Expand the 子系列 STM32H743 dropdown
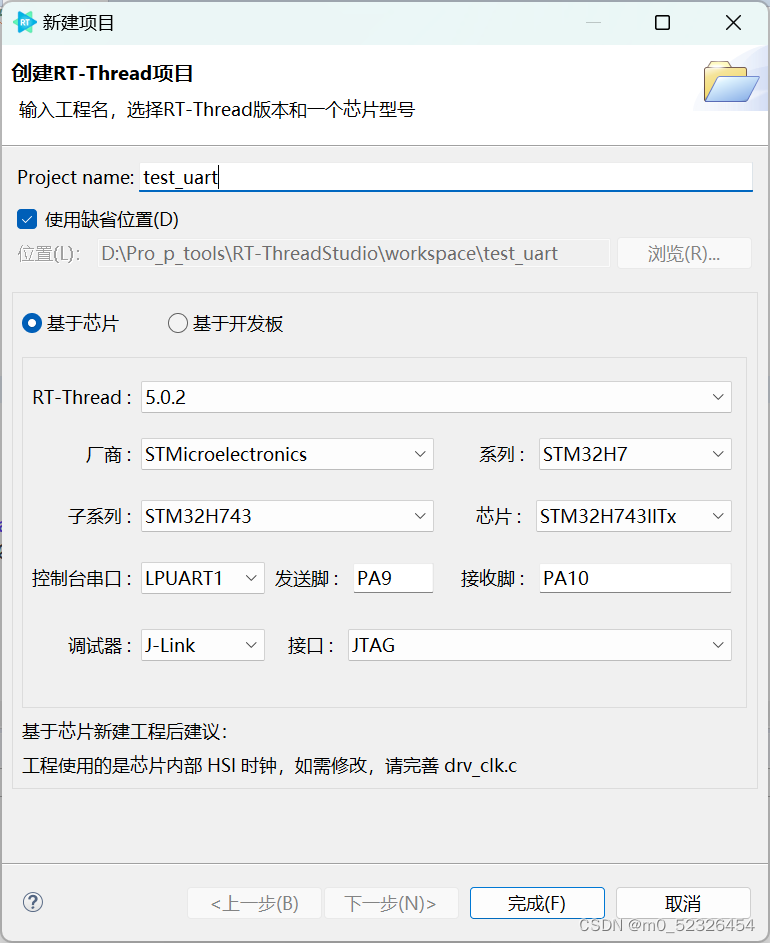 [x=287, y=516]
